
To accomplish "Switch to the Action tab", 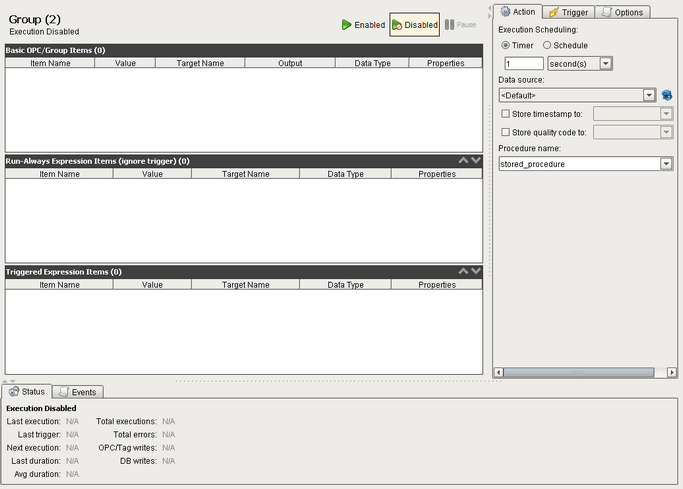I will [x=518, y=12].
